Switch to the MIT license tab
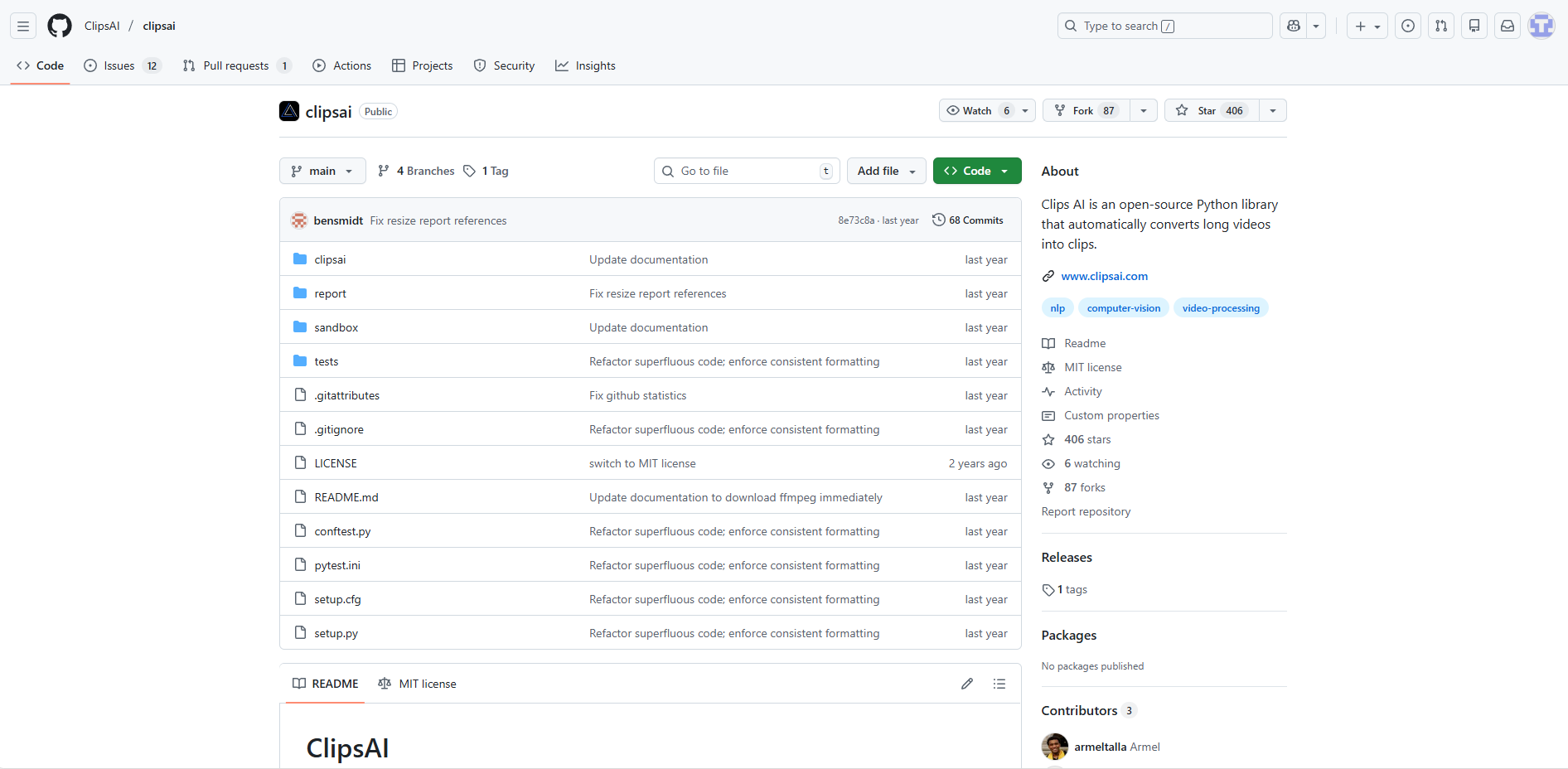The image size is (1568, 769). pos(418,684)
